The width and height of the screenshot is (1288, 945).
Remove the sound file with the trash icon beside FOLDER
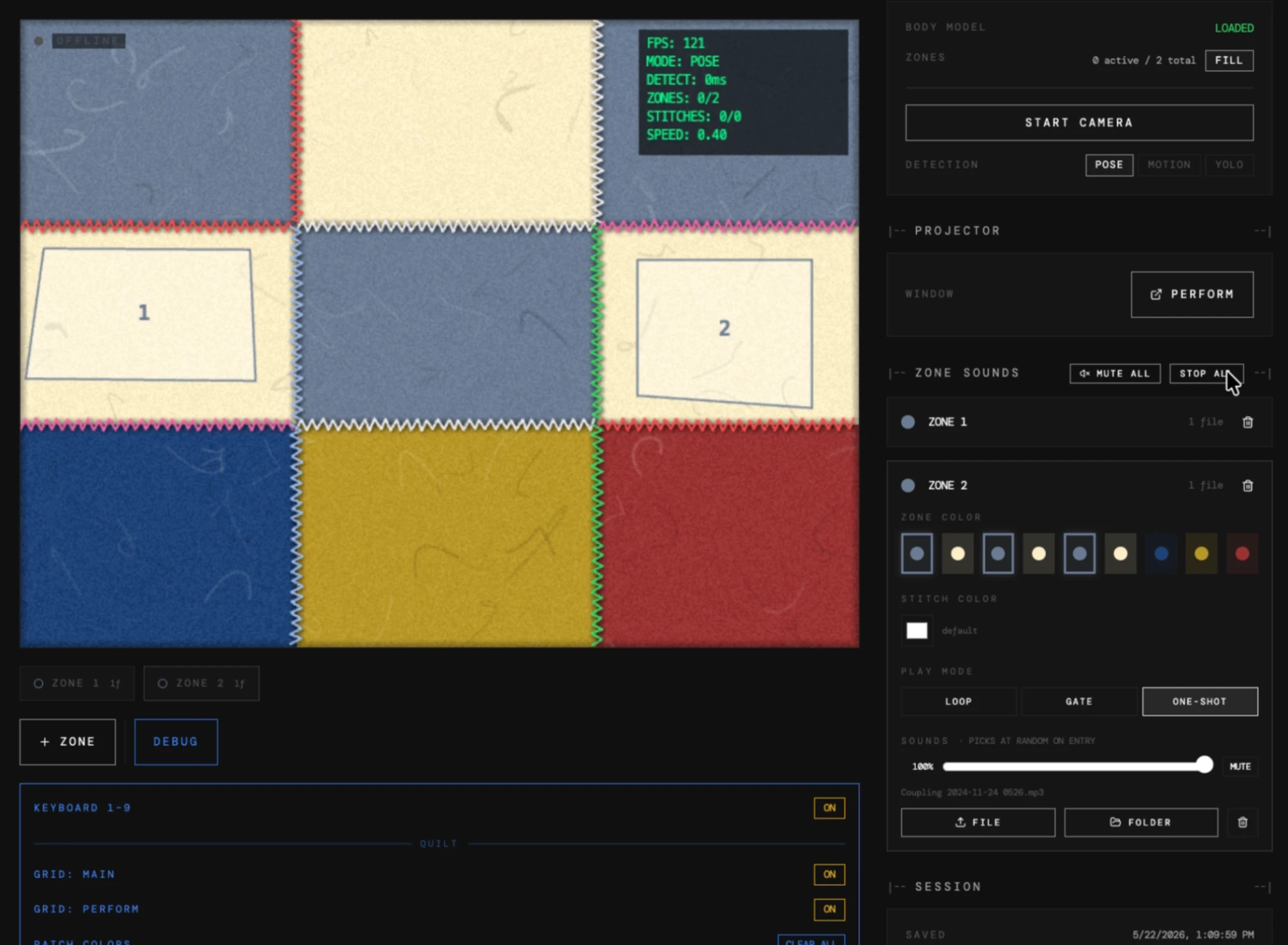click(x=1242, y=822)
